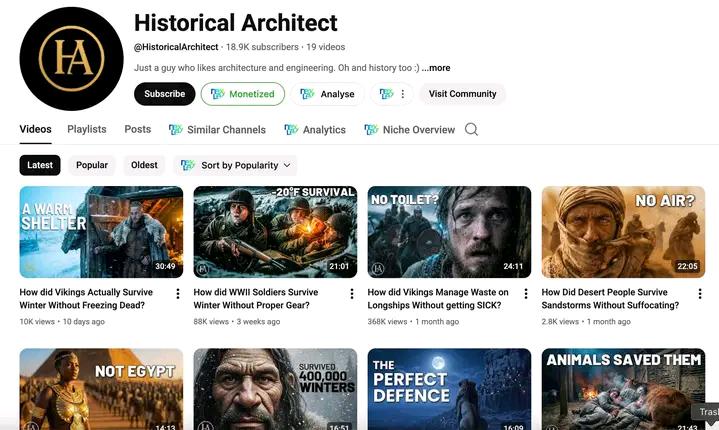Open the Niche Overview tab
This screenshot has width=719, height=430.
tap(410, 130)
